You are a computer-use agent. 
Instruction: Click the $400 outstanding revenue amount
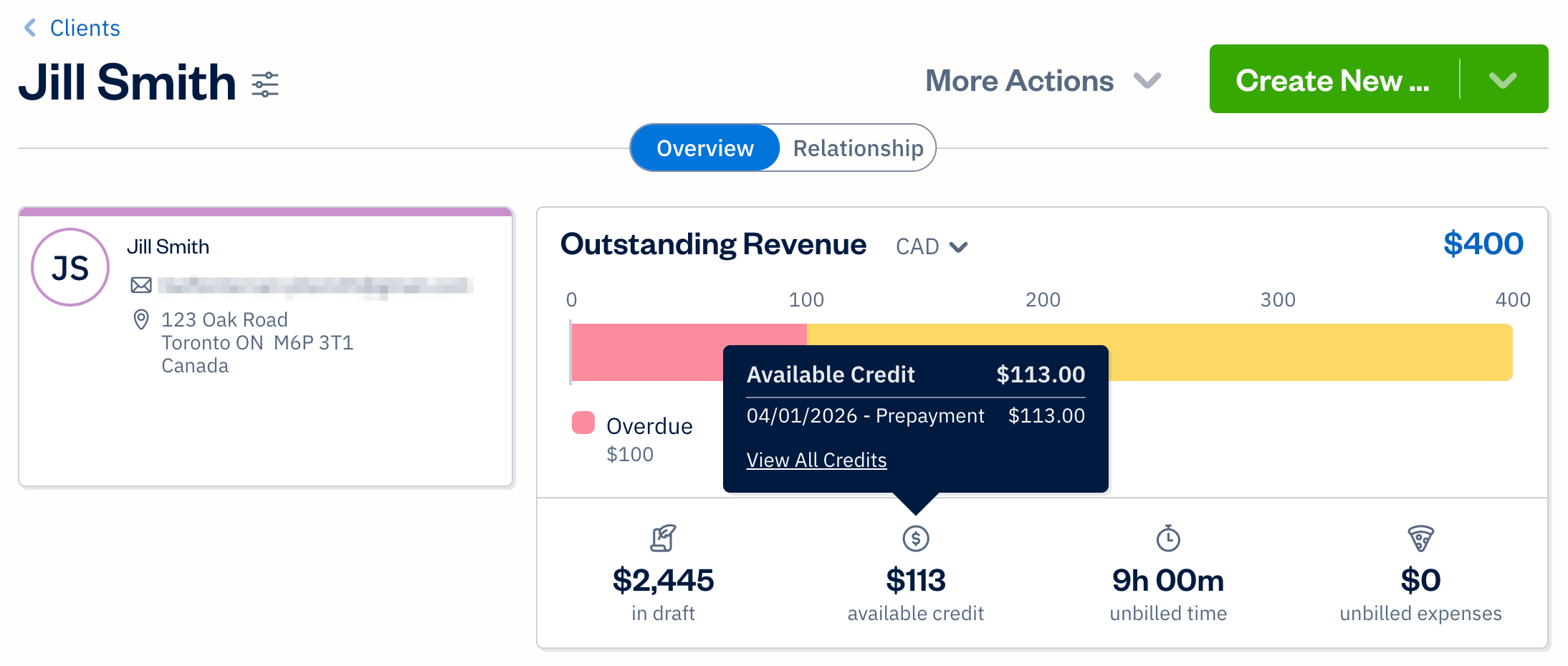[x=1483, y=244]
